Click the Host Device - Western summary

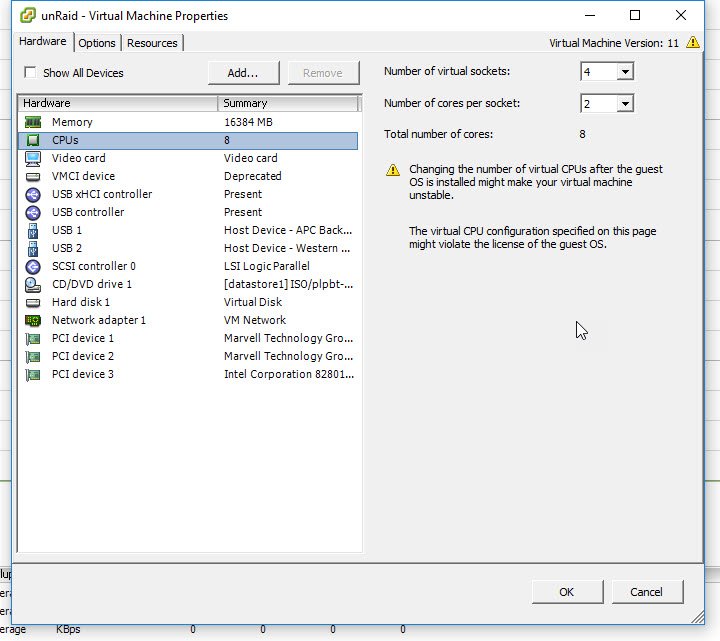287,248
